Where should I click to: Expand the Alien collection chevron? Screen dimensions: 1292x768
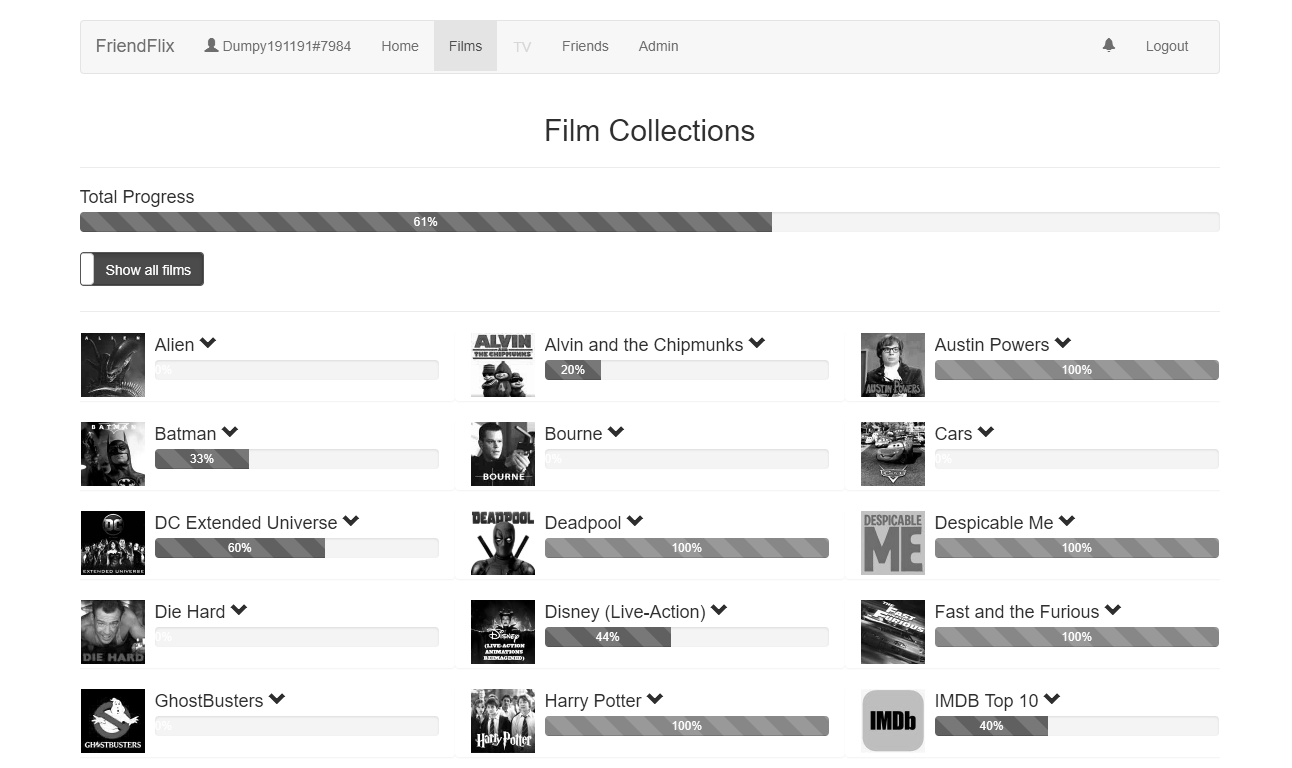click(x=208, y=343)
